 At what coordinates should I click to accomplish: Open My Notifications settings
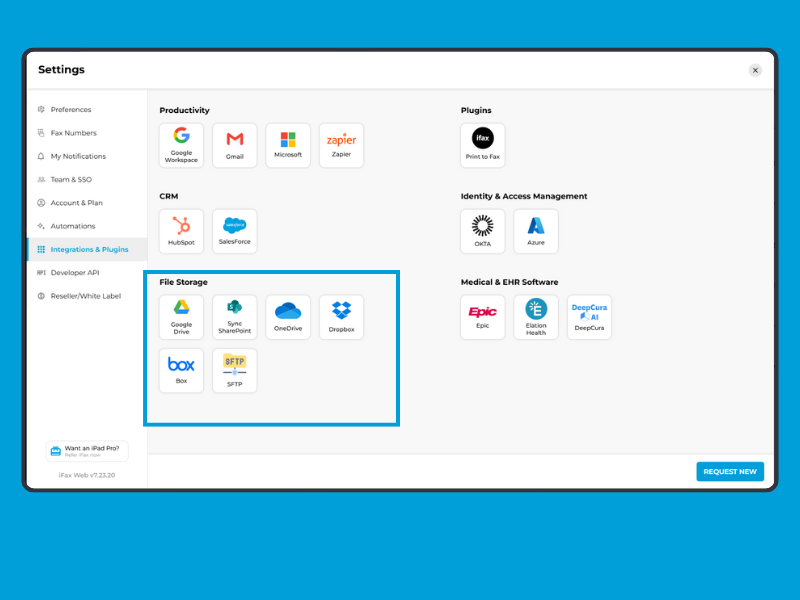pos(87,156)
